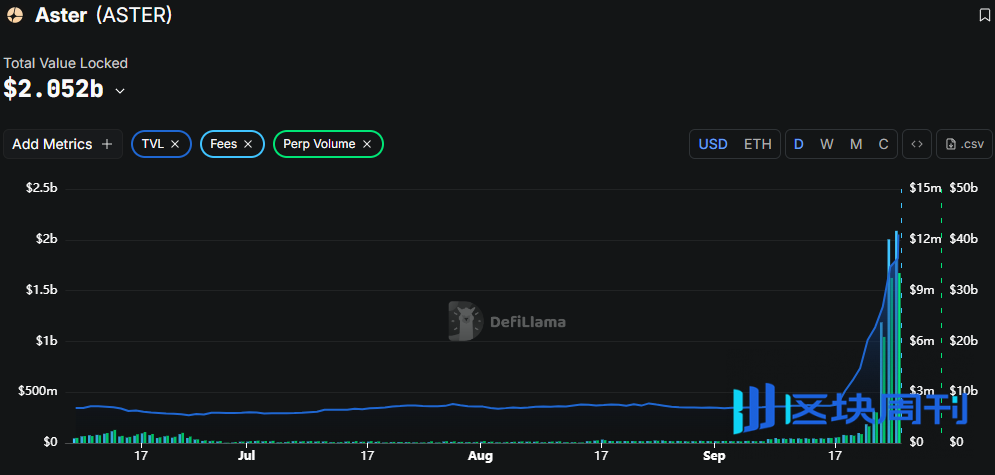This screenshot has width=995, height=475.
Task: Remove the Fees metric chip
Action: 248,144
